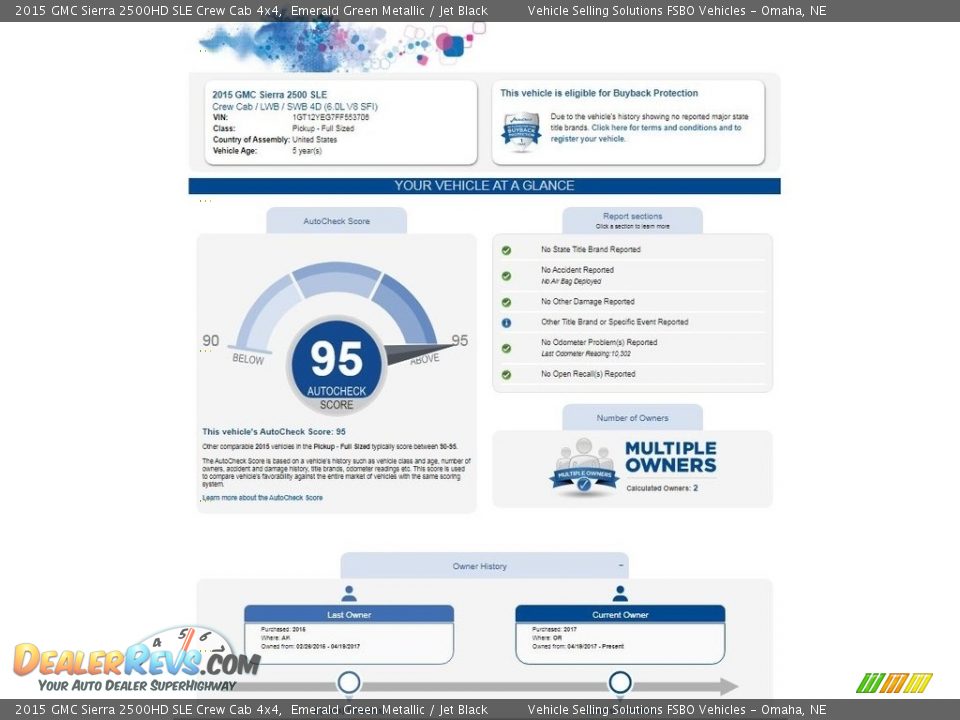
Task: Click the '2015 GMC Sierra 2500 SLE' heading
Action: point(269,95)
